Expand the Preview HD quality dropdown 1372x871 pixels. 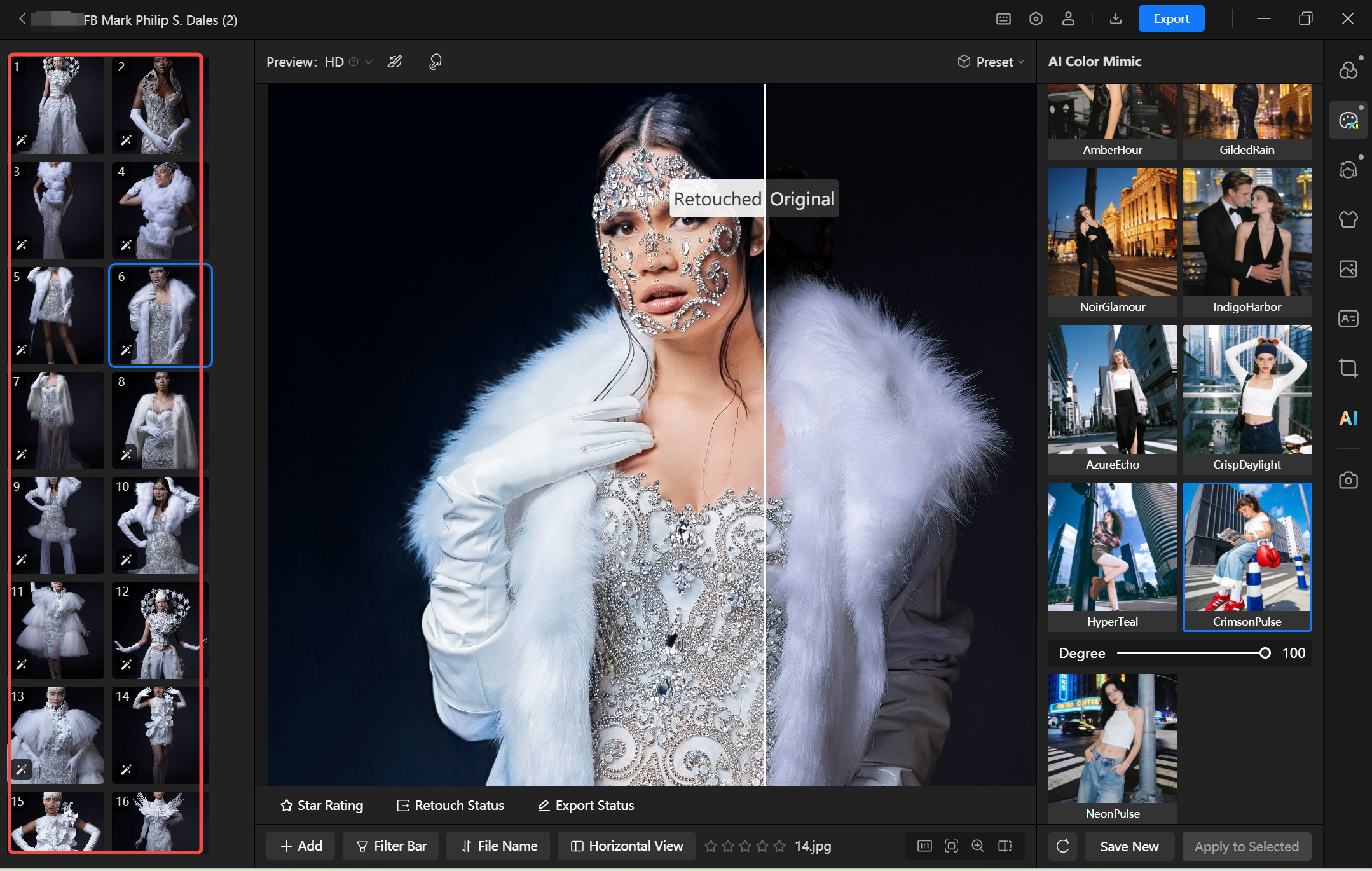(x=369, y=62)
